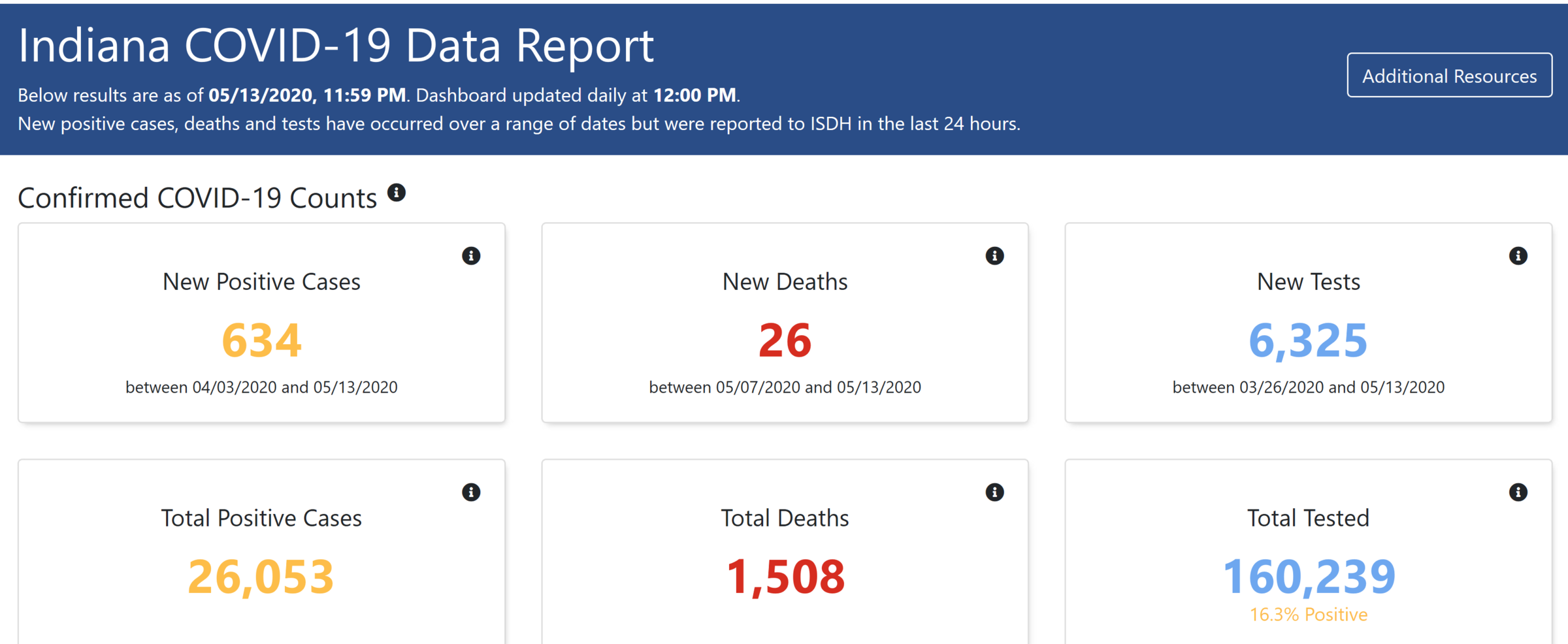The height and width of the screenshot is (644, 1568).
Task: Open the Additional Resources button
Action: 1449,76
